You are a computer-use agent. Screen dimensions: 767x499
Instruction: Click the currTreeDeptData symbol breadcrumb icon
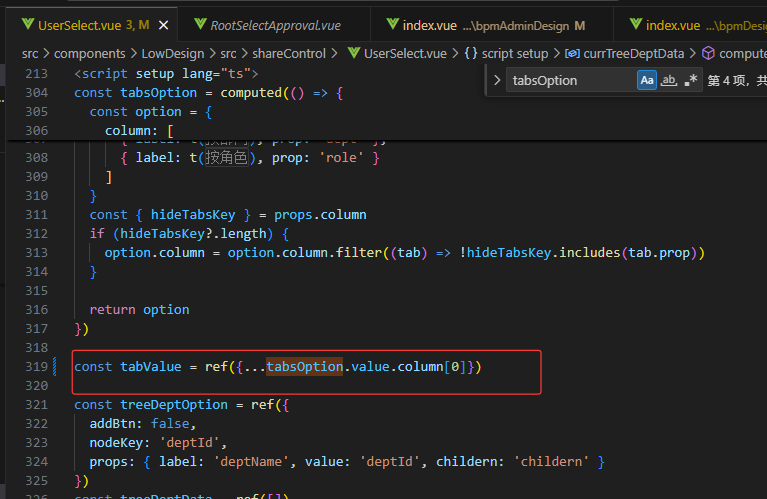tap(571, 53)
